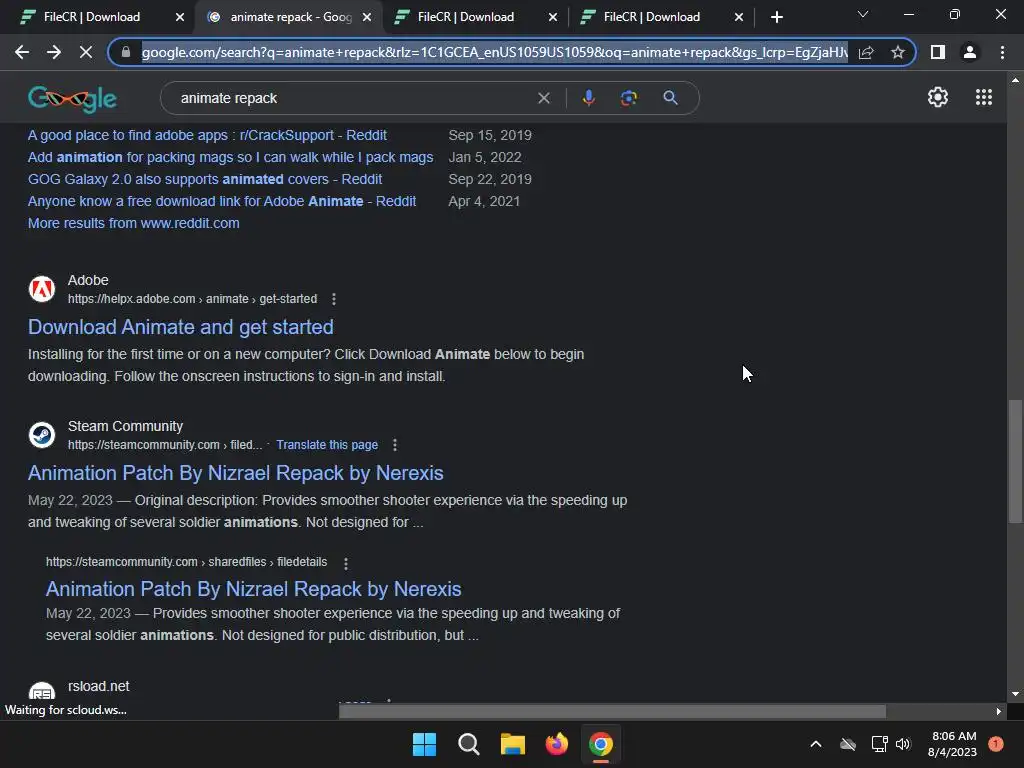
Task: Open 'Download Animate and get started' result
Action: [x=180, y=327]
